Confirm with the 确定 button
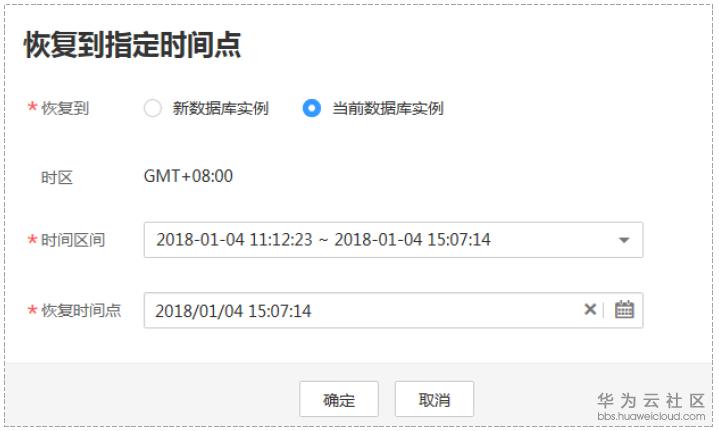 tap(339, 399)
